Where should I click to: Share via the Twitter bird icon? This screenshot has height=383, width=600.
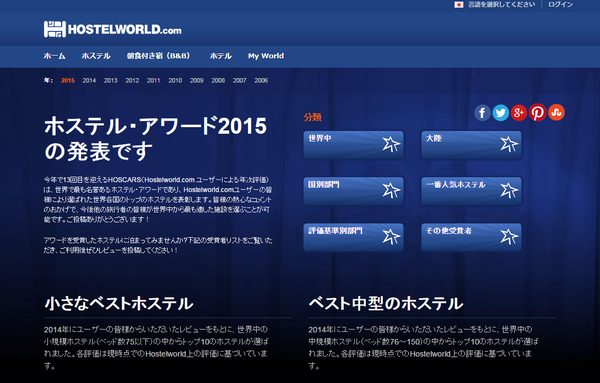pos(501,112)
